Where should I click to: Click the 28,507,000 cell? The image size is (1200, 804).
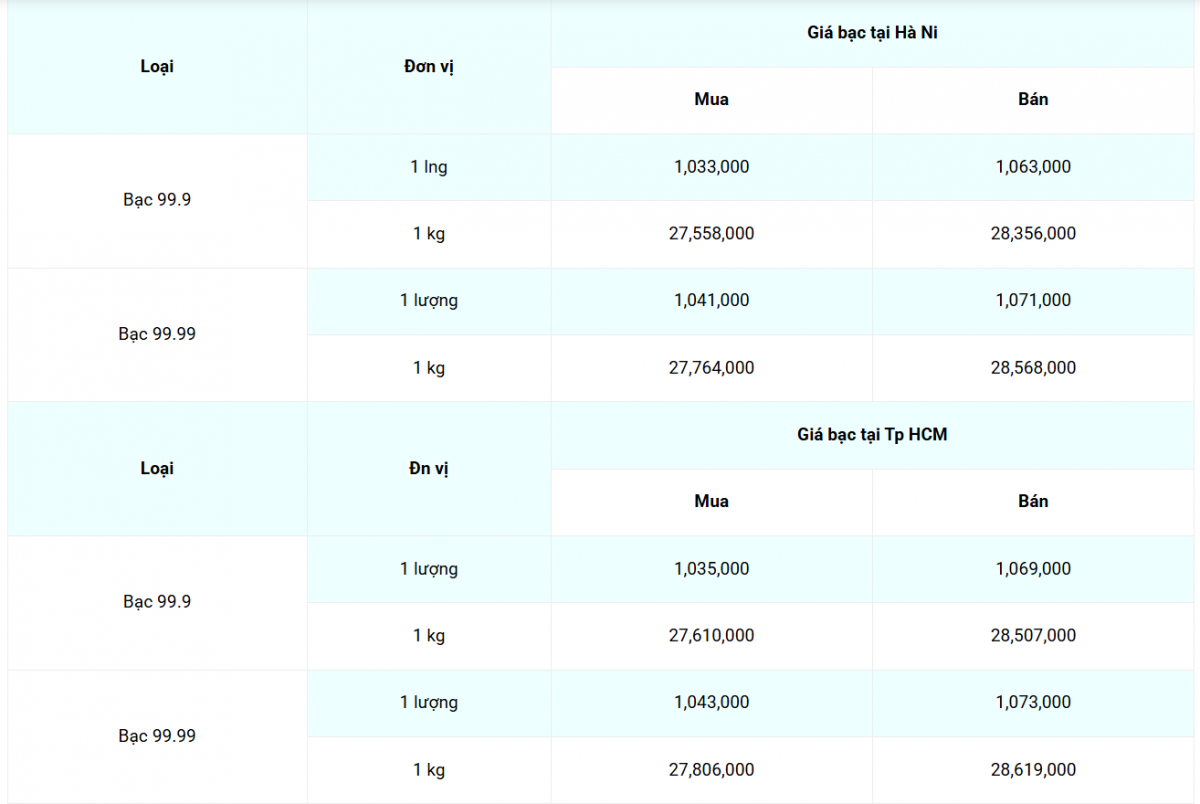coord(1033,636)
